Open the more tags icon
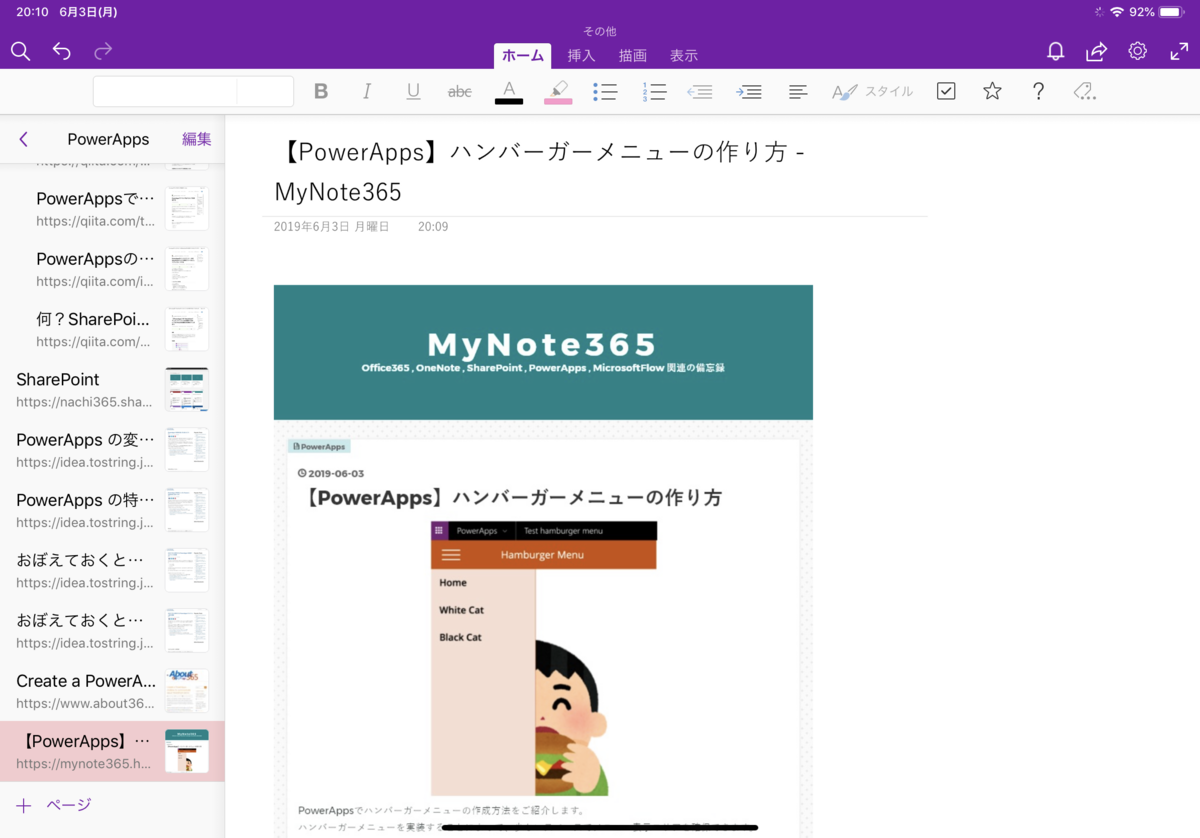This screenshot has height=838, width=1200. coord(1084,91)
